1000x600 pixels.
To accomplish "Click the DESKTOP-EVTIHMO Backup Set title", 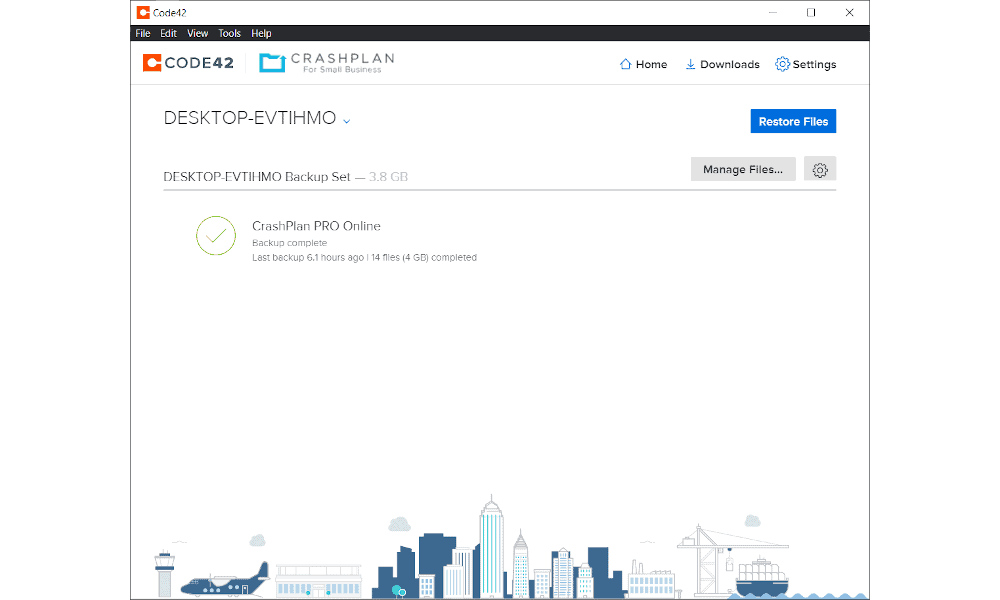I will tap(257, 177).
